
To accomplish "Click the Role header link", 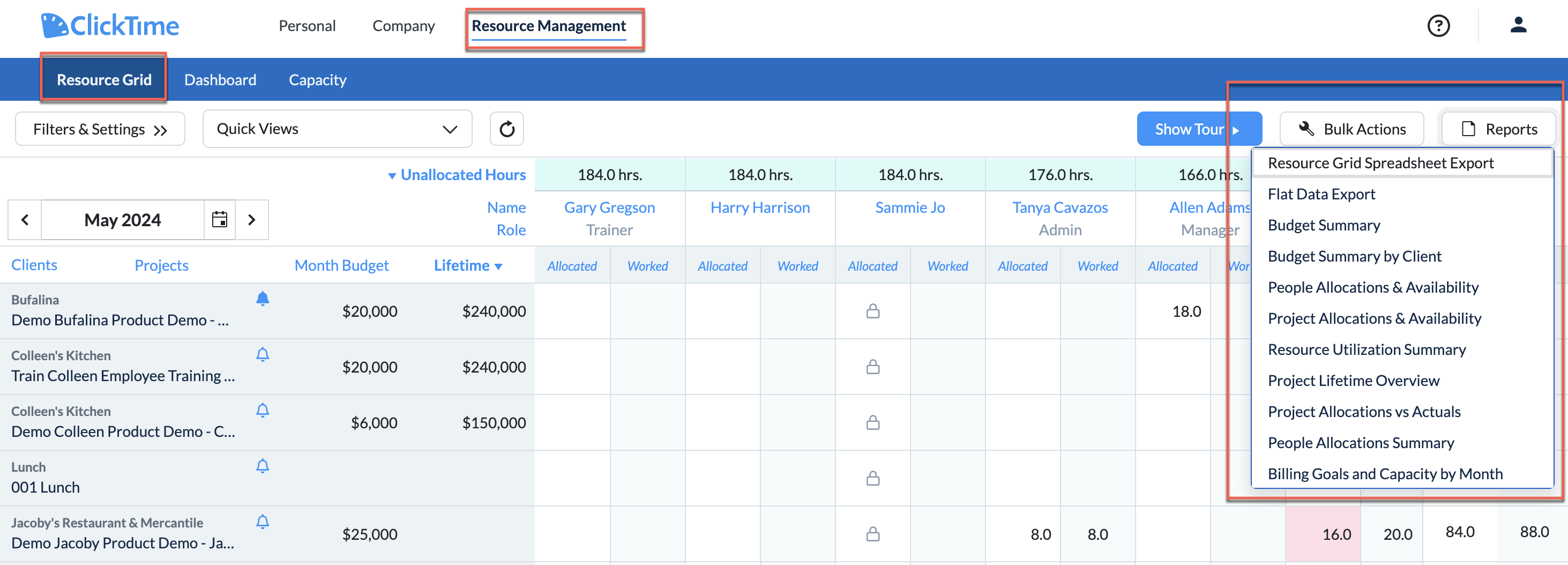I will [x=511, y=230].
